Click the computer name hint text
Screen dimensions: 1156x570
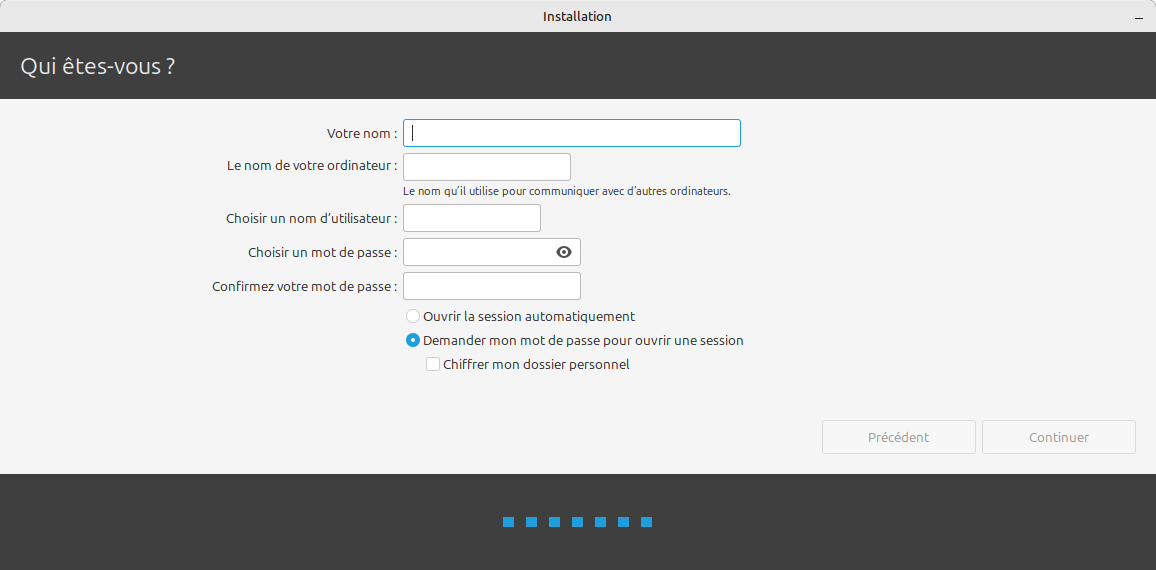(x=567, y=191)
